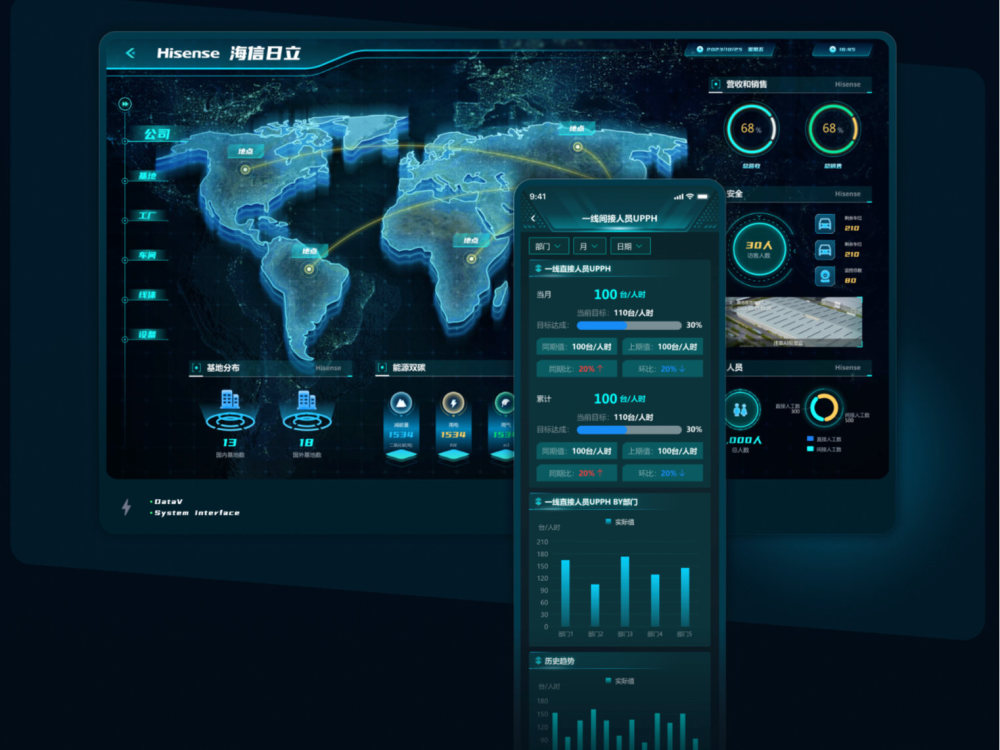Select the 设备 level in the sidebar

click(147, 334)
